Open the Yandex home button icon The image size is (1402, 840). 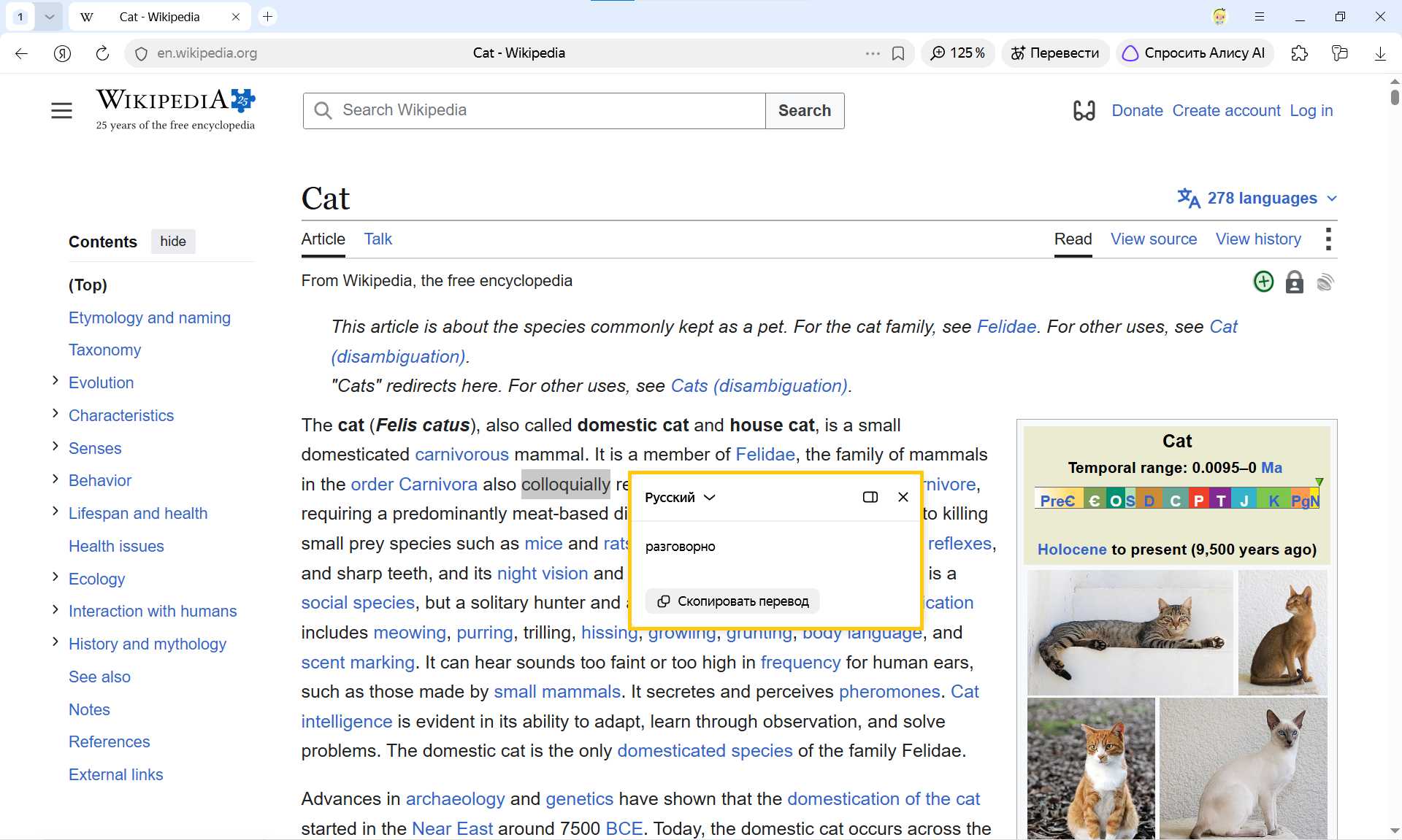coord(62,53)
